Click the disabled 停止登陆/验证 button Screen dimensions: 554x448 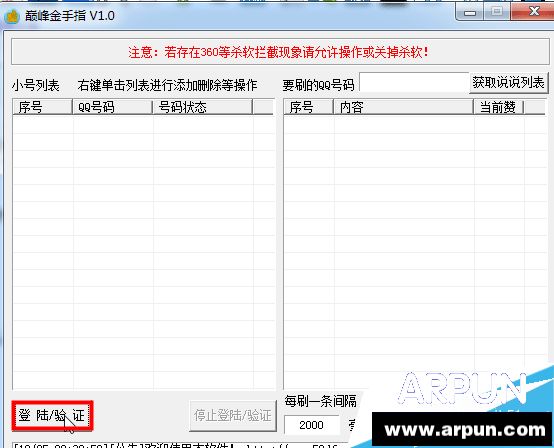[232, 415]
